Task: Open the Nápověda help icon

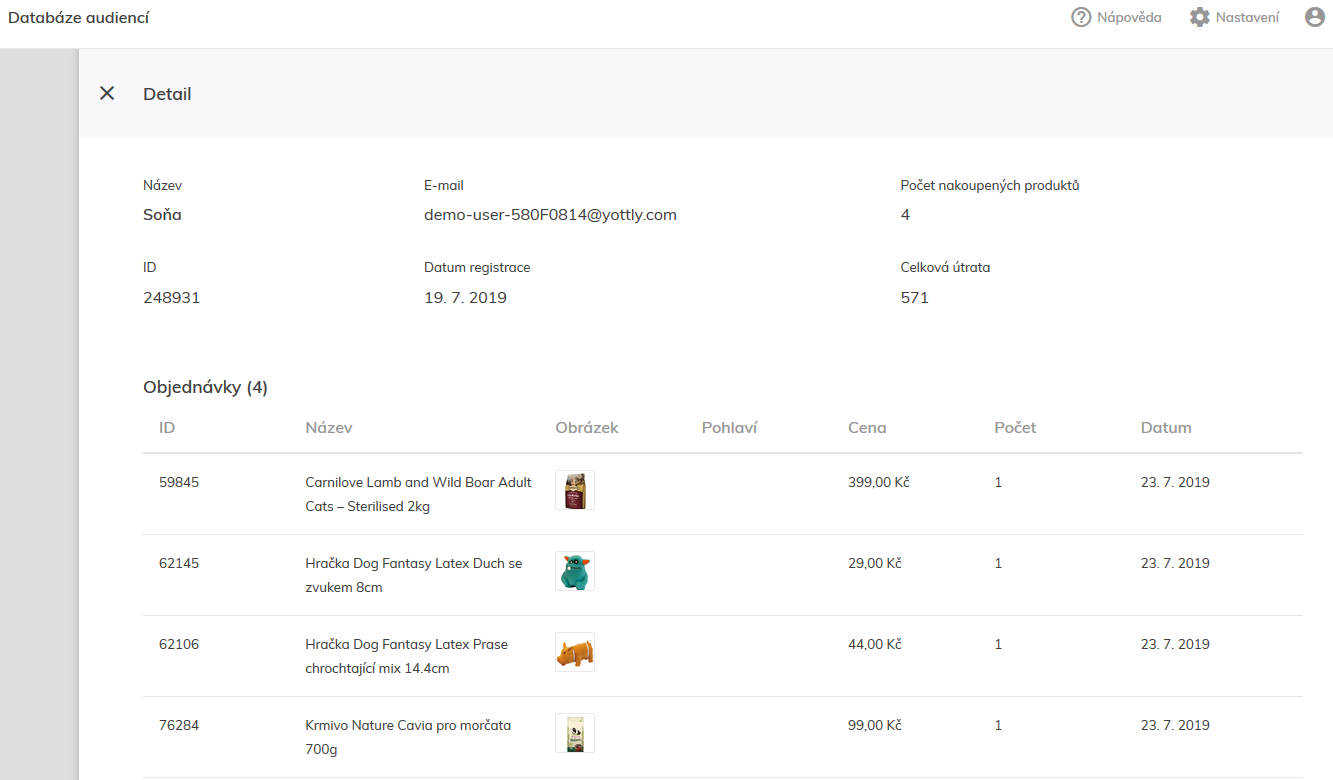Action: point(1081,17)
